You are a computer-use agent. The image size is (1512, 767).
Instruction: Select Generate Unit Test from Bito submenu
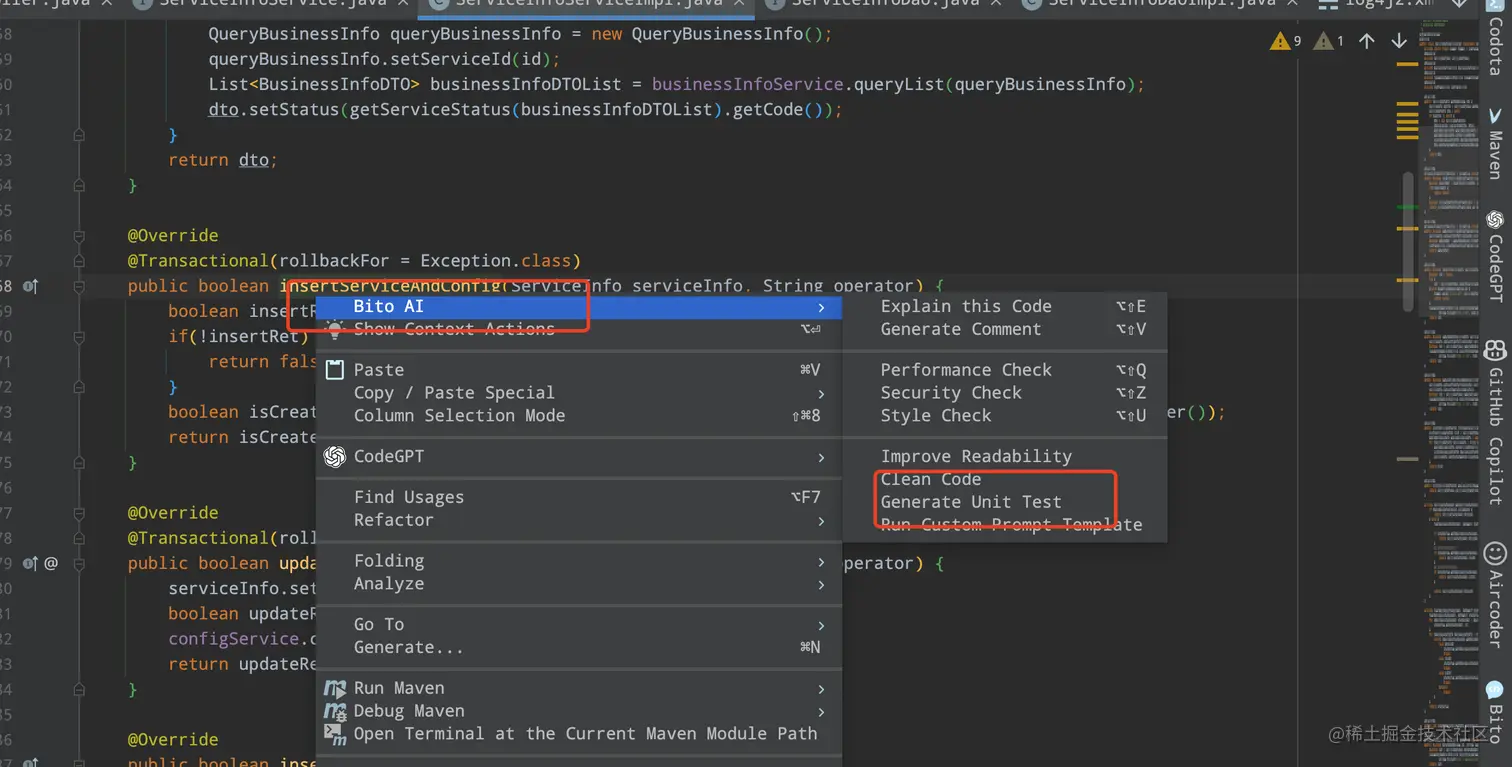[970, 502]
